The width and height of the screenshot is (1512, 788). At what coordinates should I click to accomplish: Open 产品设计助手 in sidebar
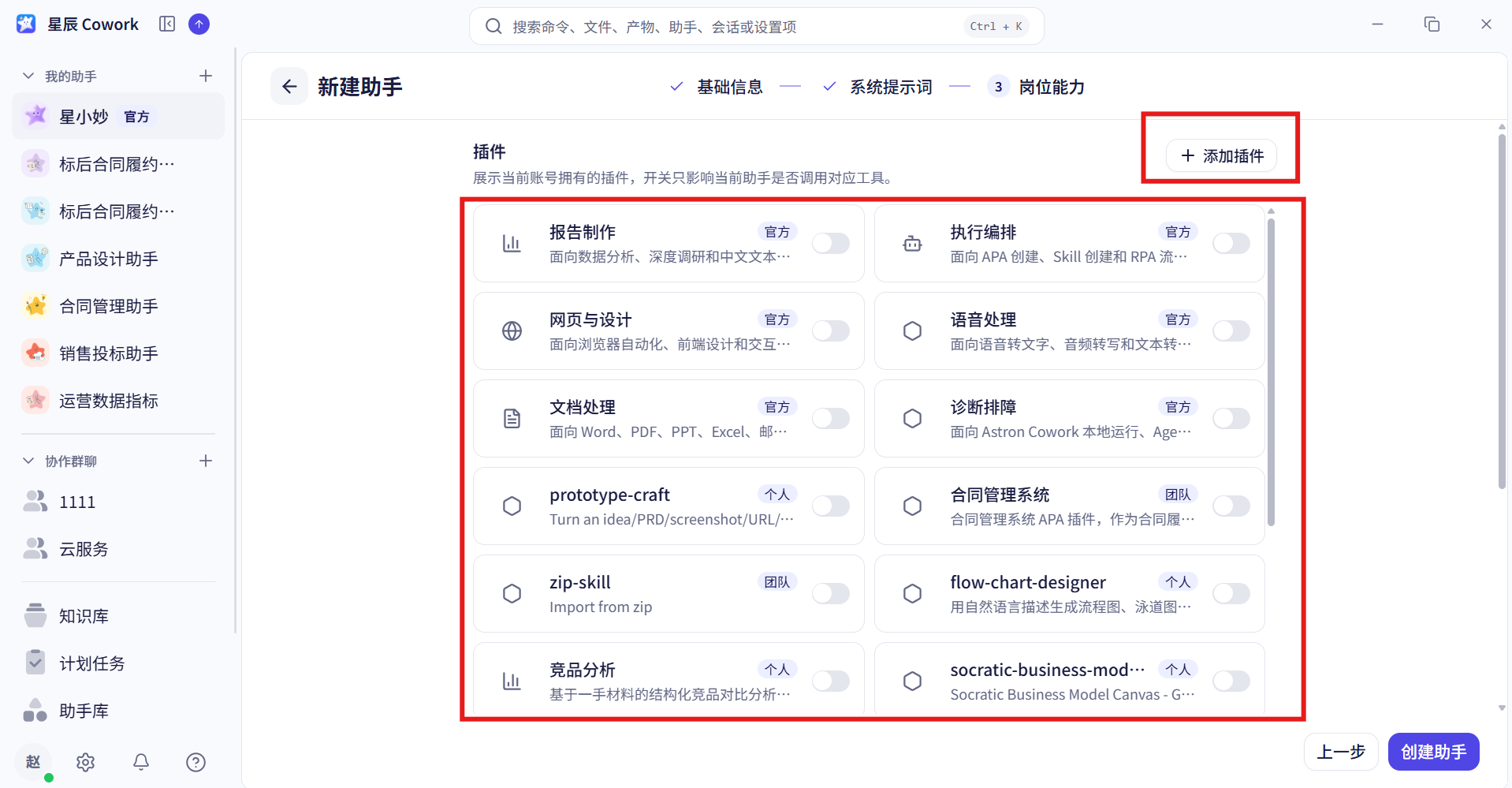click(x=118, y=259)
